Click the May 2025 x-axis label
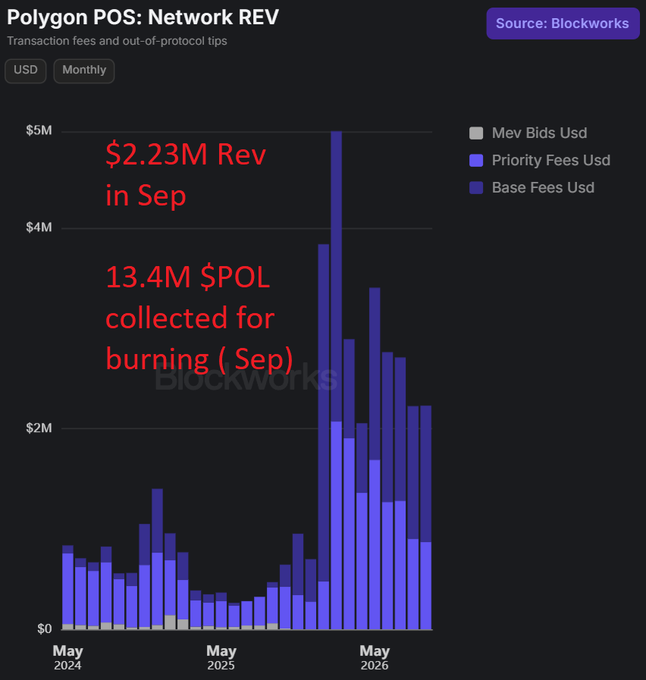 221,657
